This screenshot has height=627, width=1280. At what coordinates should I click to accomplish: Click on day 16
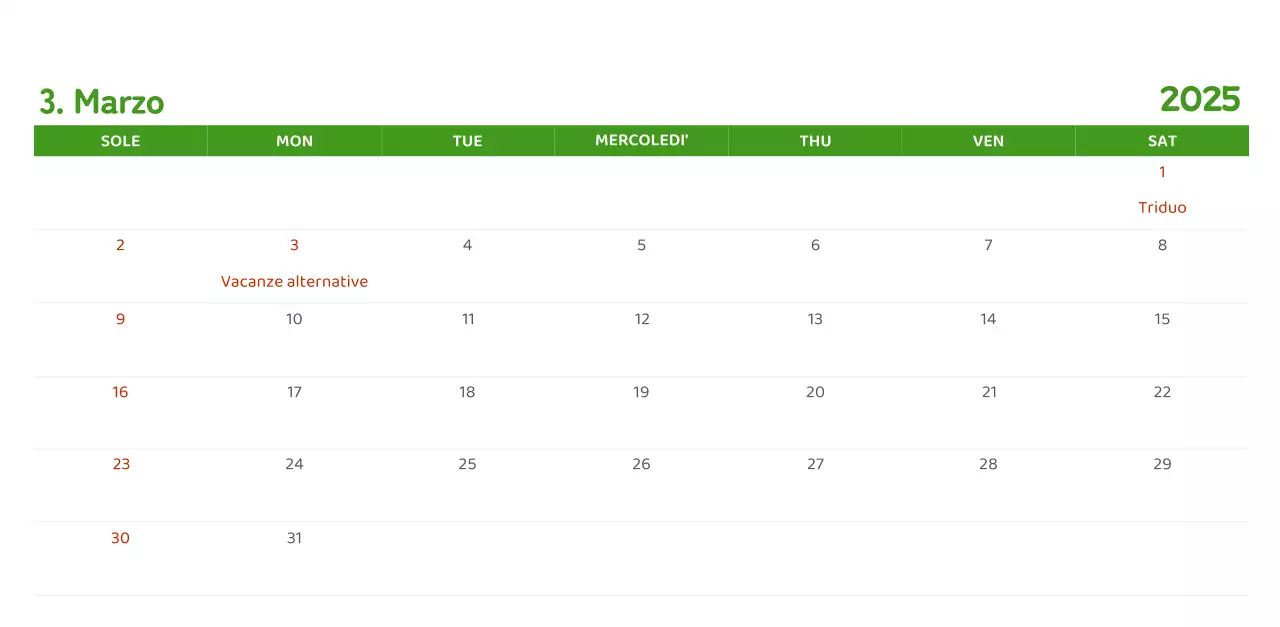[x=120, y=392]
